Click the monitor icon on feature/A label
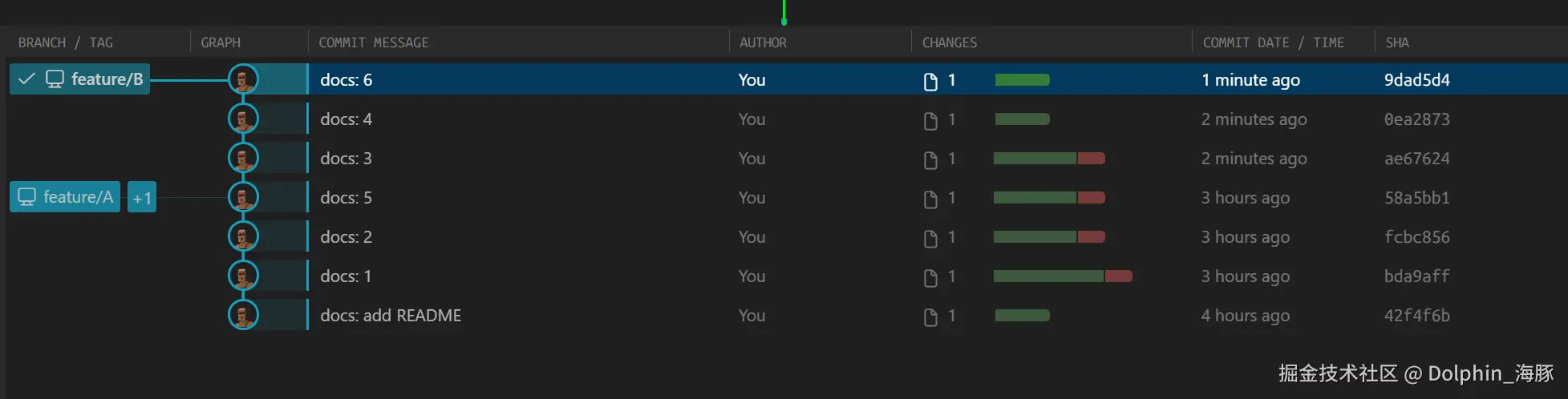The width and height of the screenshot is (1568, 399). (x=27, y=197)
